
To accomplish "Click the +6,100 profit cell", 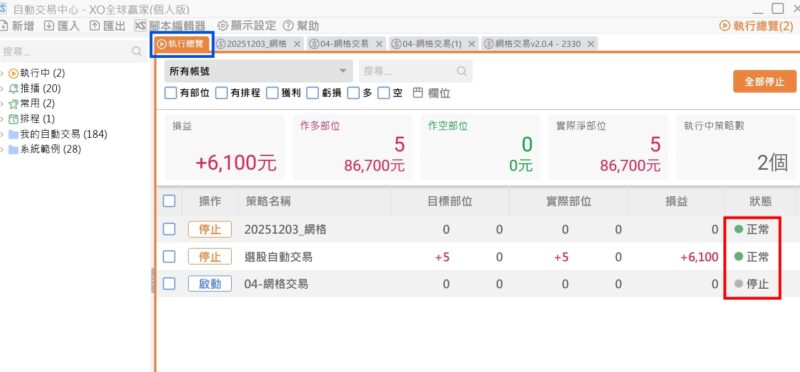I will click(699, 257).
